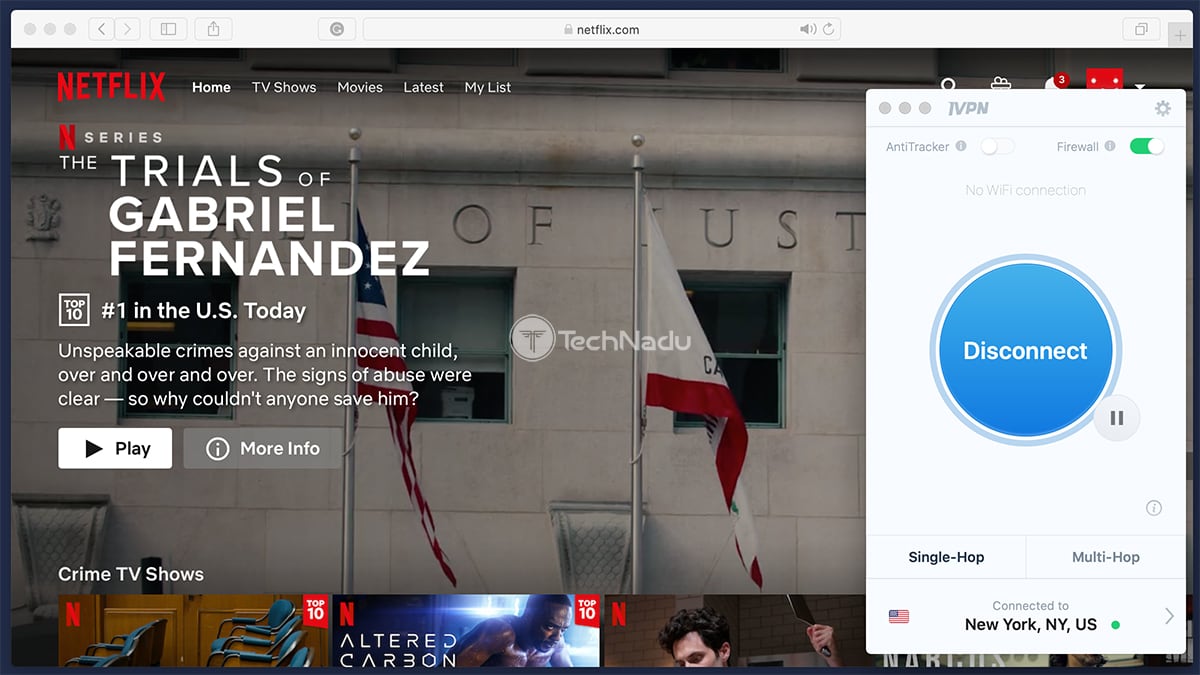Image resolution: width=1200 pixels, height=675 pixels.
Task: Reload the page in Safari
Action: pos(828,29)
